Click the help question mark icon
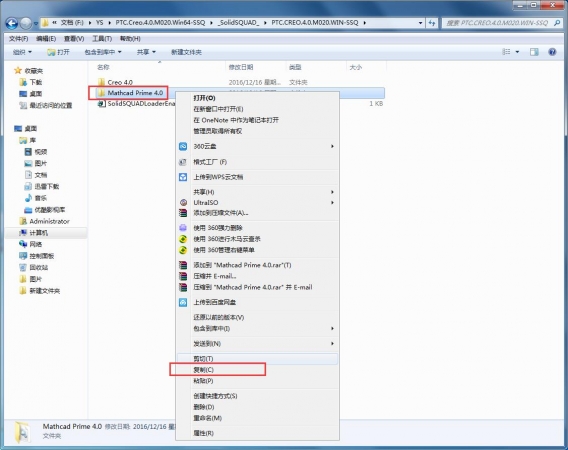This screenshot has height=450, width=568. (552, 52)
